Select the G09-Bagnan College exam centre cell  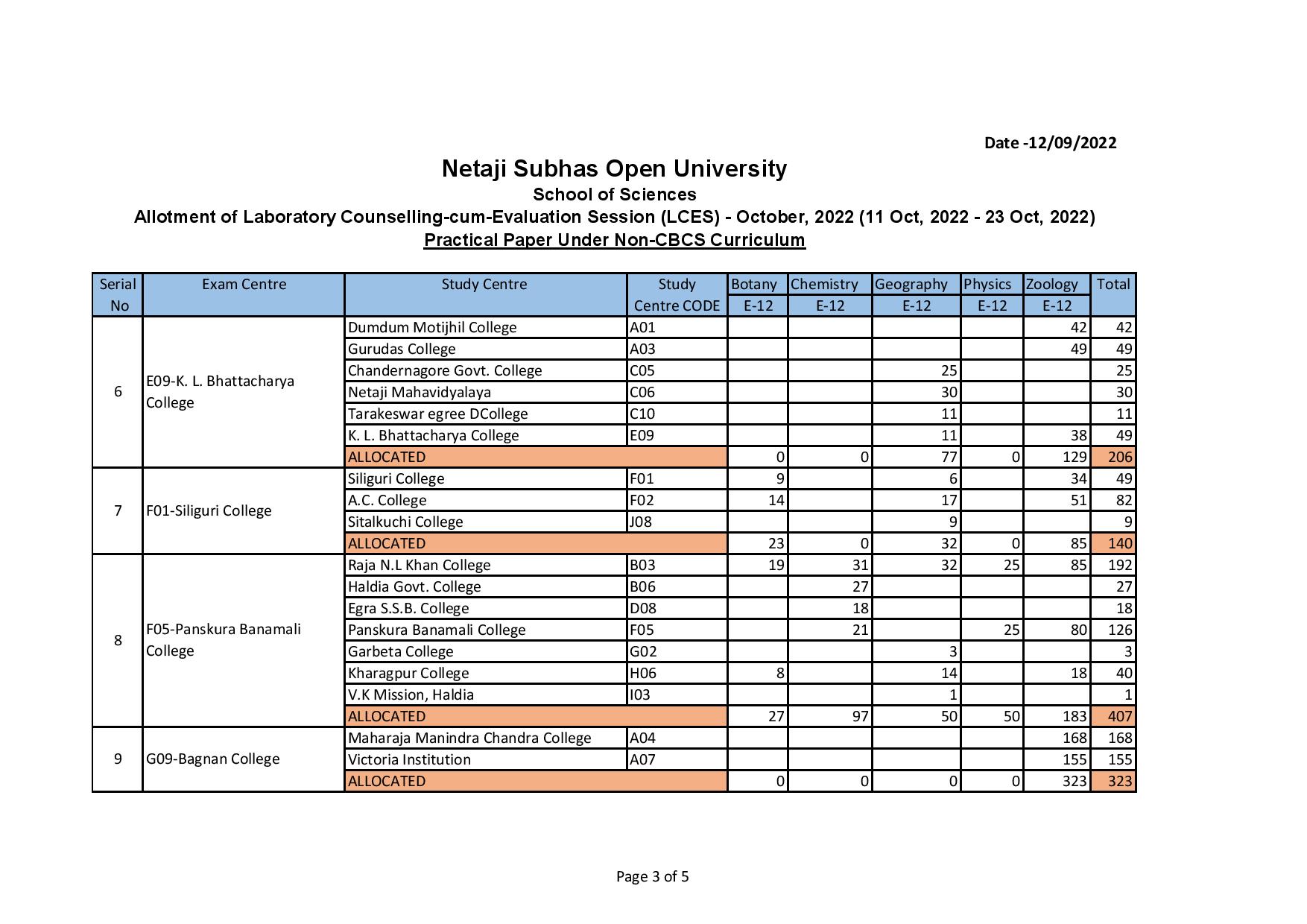[x=213, y=759]
